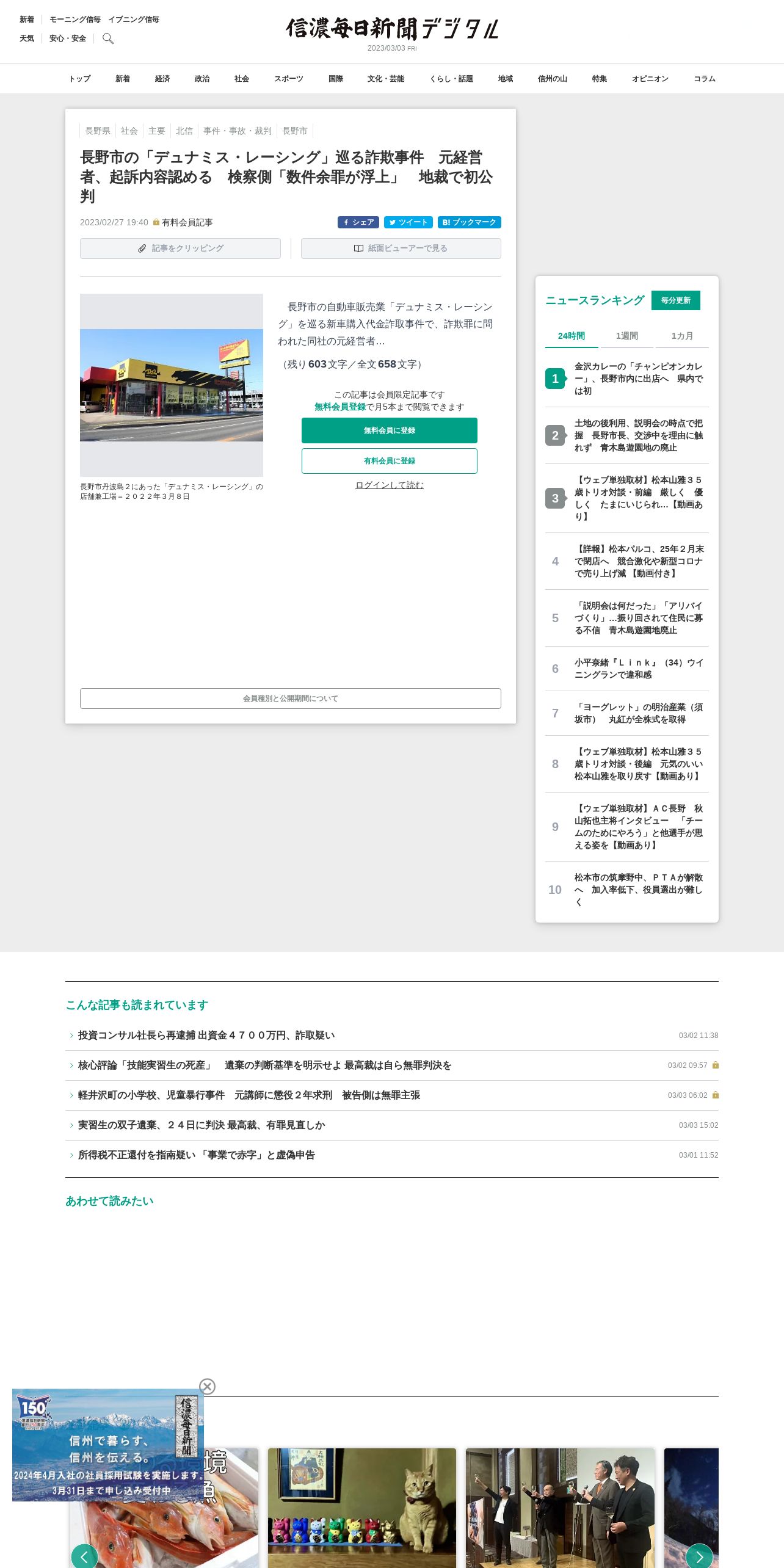Image resolution: width=784 pixels, height=1568 pixels.
Task: Share article on Facebook シェア button
Action: pos(358,222)
